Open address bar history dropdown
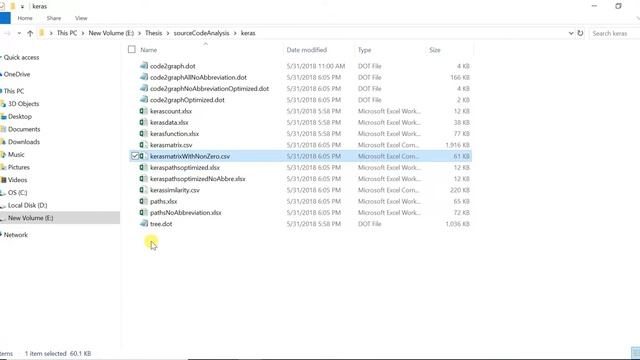 (571, 33)
